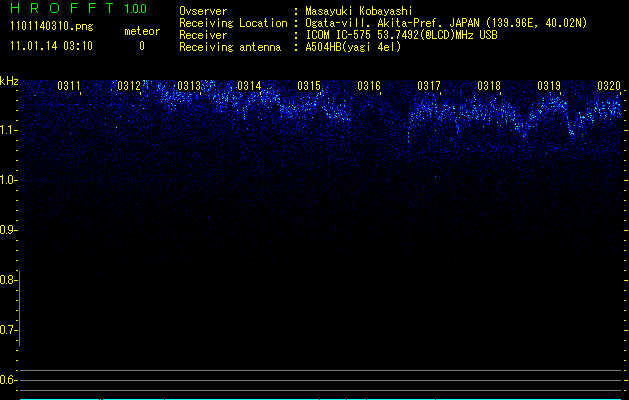Click the 0312 time marker

(129, 86)
